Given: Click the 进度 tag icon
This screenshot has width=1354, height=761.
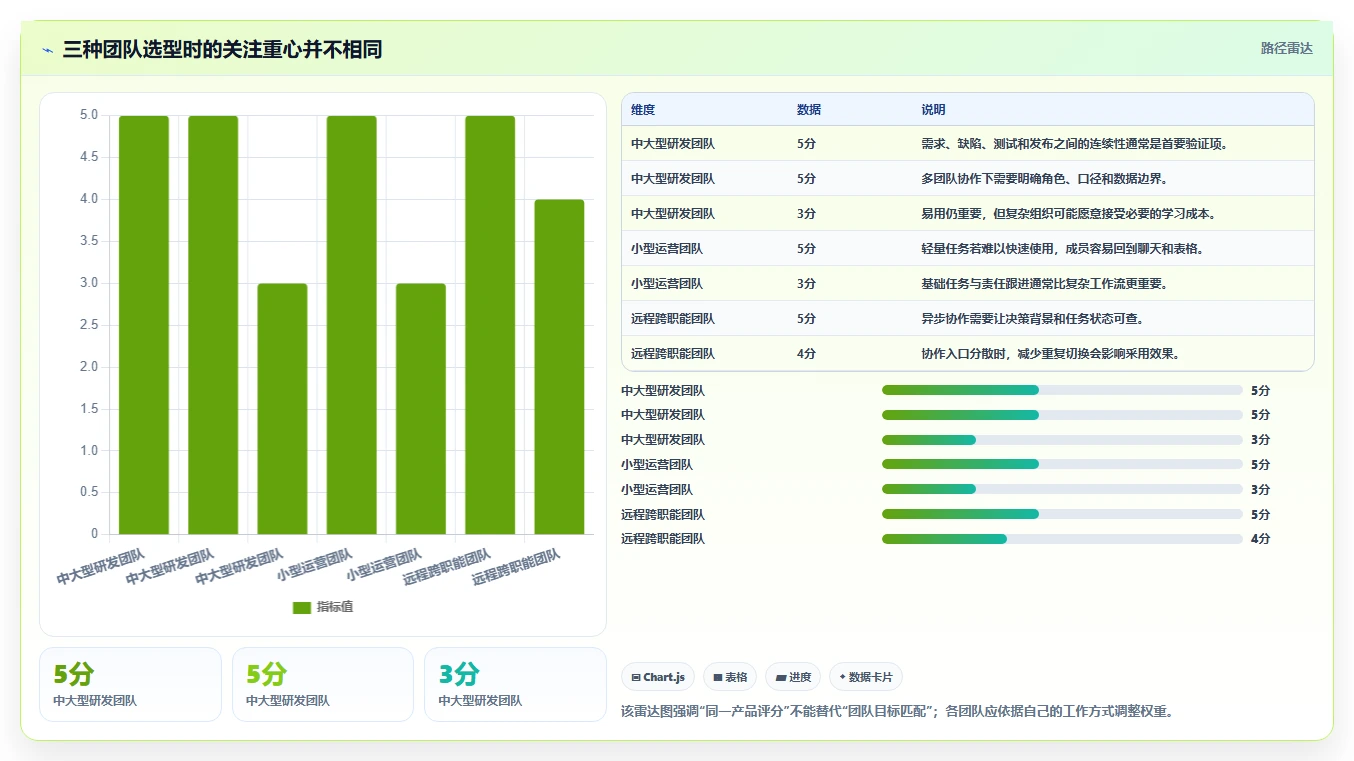Looking at the screenshot, I should point(781,677).
